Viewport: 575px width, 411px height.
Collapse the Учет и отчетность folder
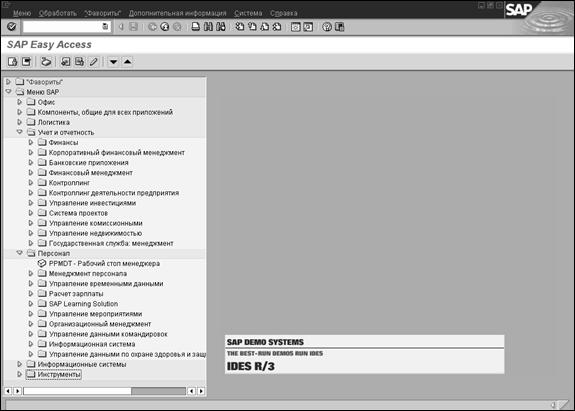pos(20,132)
